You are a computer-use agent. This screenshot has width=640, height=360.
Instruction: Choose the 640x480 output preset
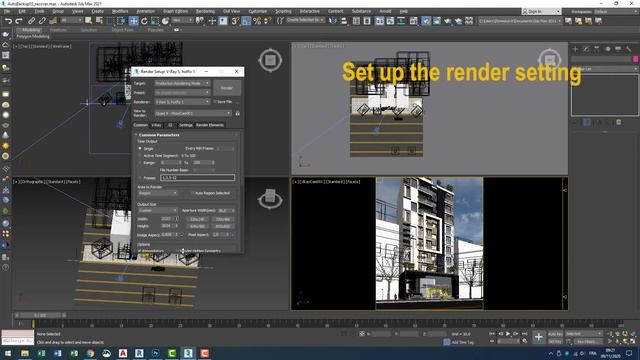point(197,226)
